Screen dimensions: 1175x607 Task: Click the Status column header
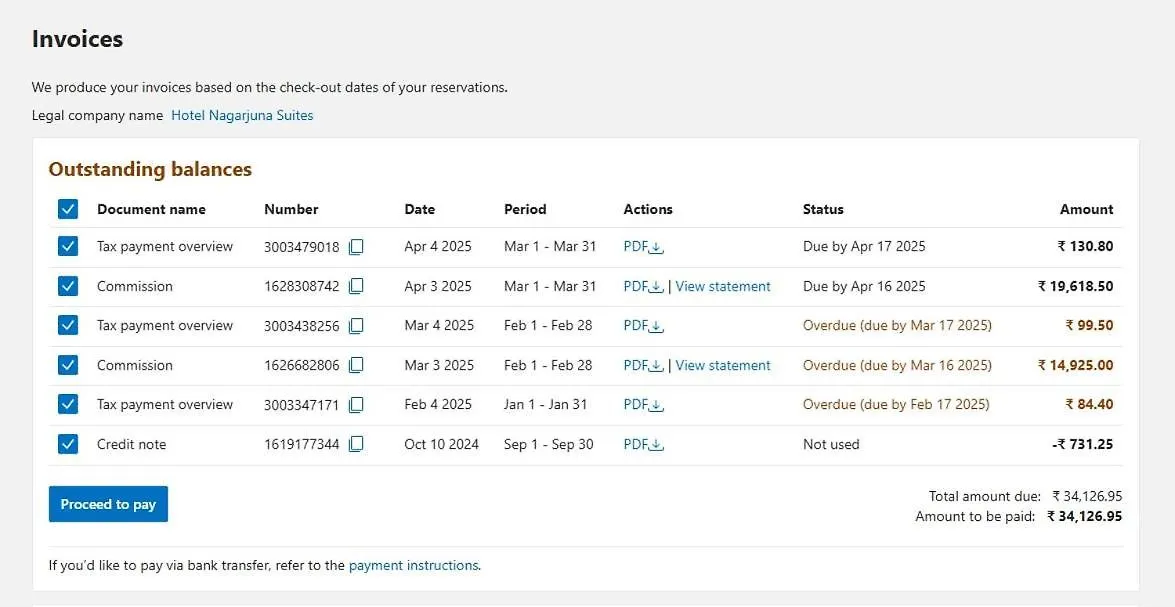click(823, 210)
